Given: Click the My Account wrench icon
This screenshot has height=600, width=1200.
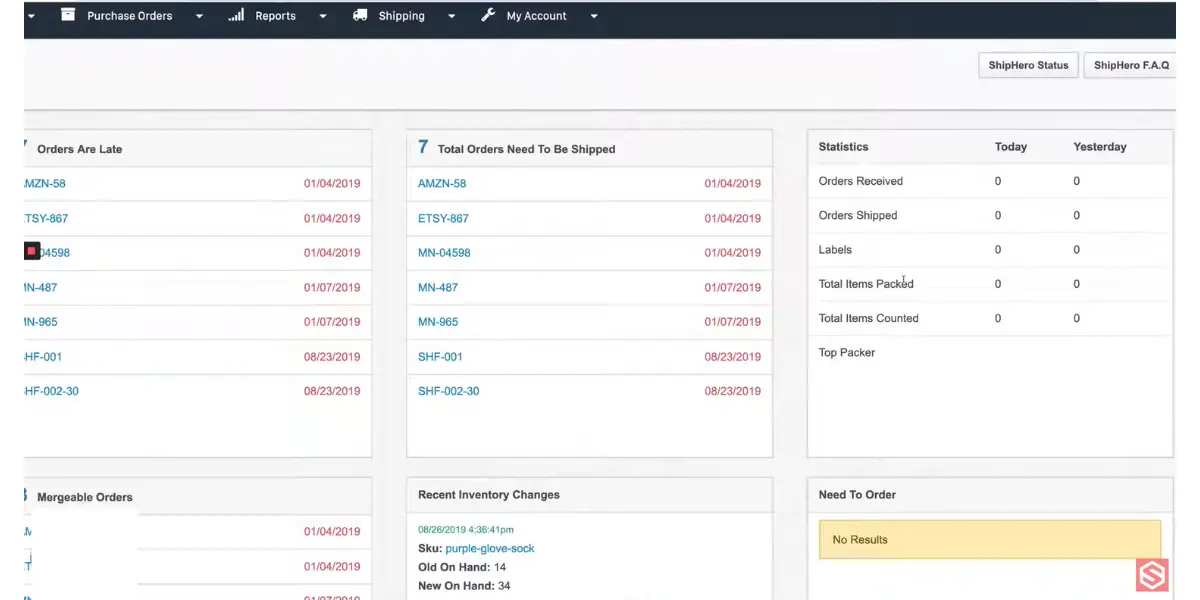Looking at the screenshot, I should pyautogui.click(x=488, y=15).
